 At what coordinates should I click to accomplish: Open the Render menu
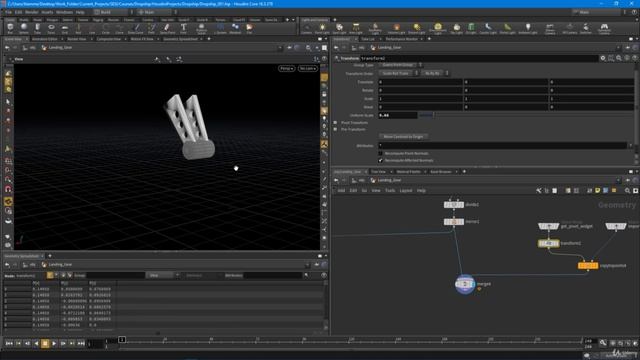click(x=31, y=12)
